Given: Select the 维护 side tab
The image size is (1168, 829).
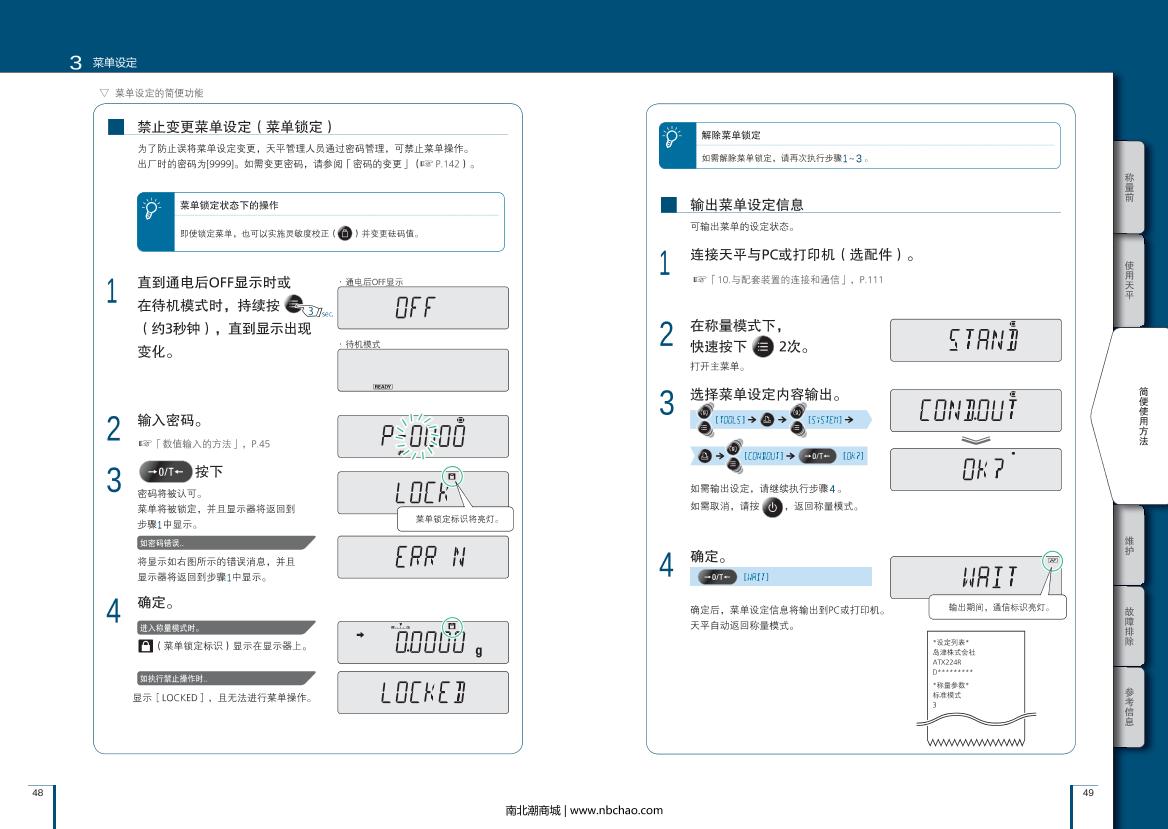Looking at the screenshot, I should point(1129,544).
